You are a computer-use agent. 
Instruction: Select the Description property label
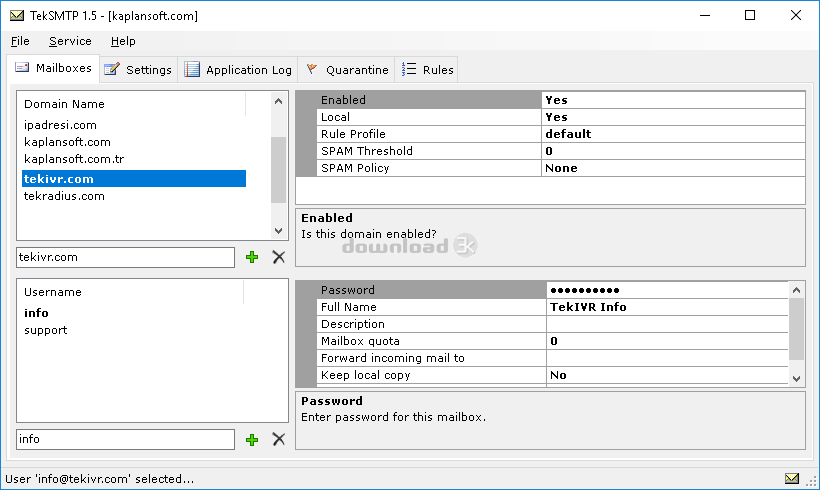pyautogui.click(x=431, y=324)
